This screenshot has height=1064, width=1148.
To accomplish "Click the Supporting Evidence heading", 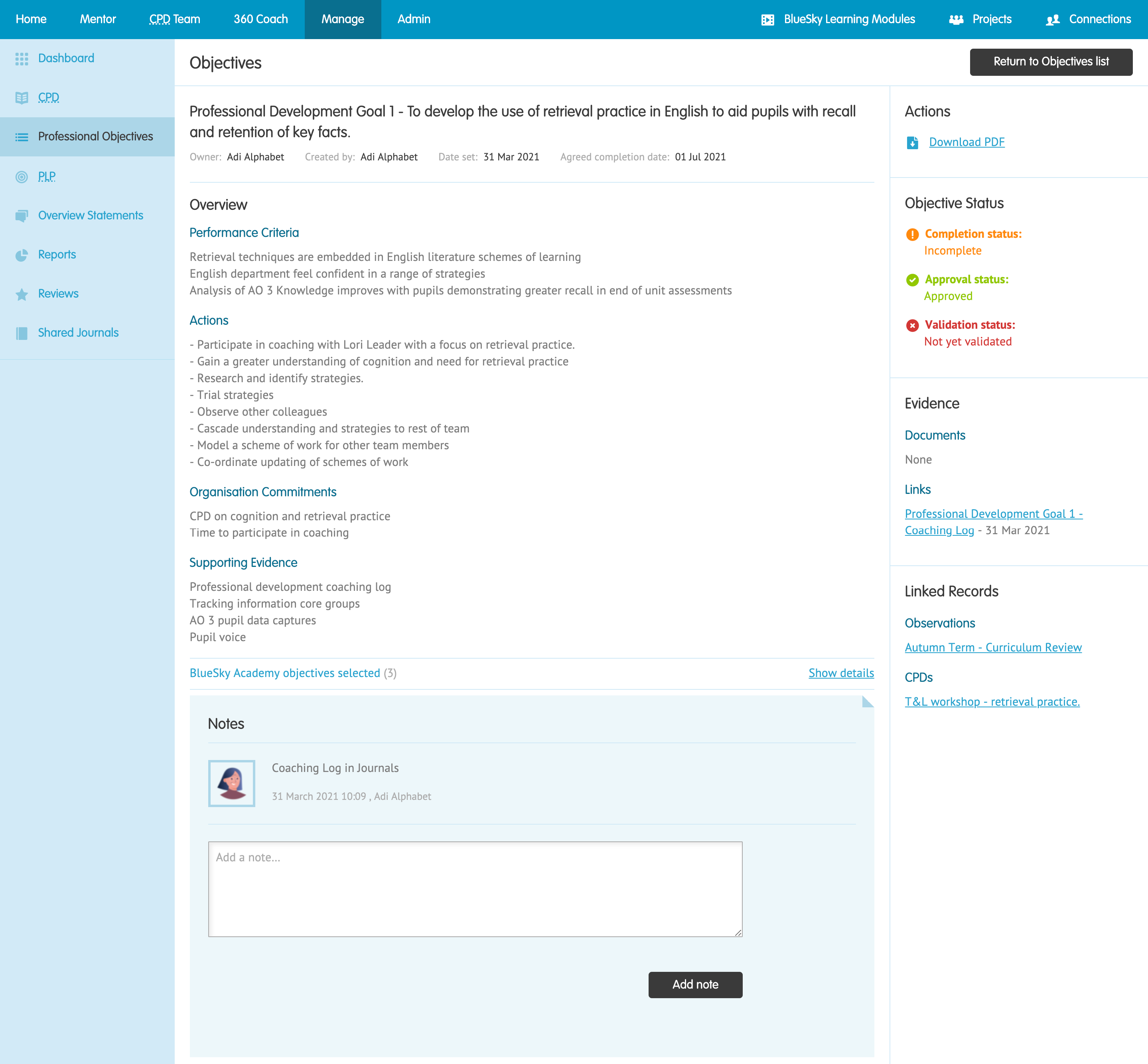I will pyautogui.click(x=244, y=563).
